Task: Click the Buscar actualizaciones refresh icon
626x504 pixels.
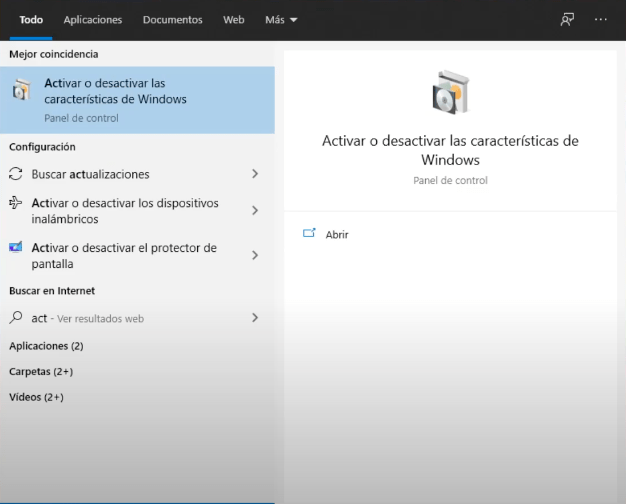Action: tap(16, 174)
